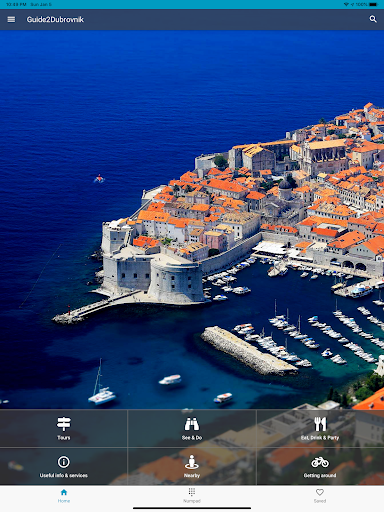Open Eat, Drink & Party fork-knife tile
Viewport: 384px width, 512px height.
point(320,428)
